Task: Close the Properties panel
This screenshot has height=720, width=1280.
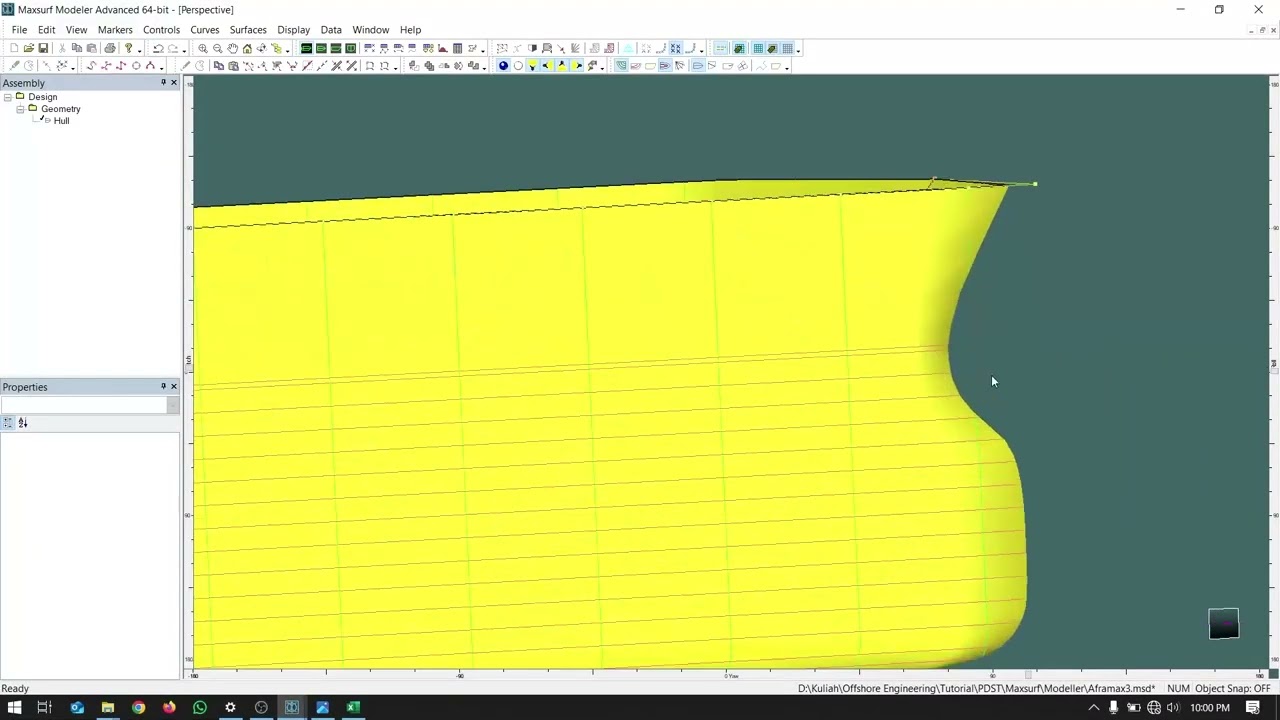Action: [x=173, y=386]
